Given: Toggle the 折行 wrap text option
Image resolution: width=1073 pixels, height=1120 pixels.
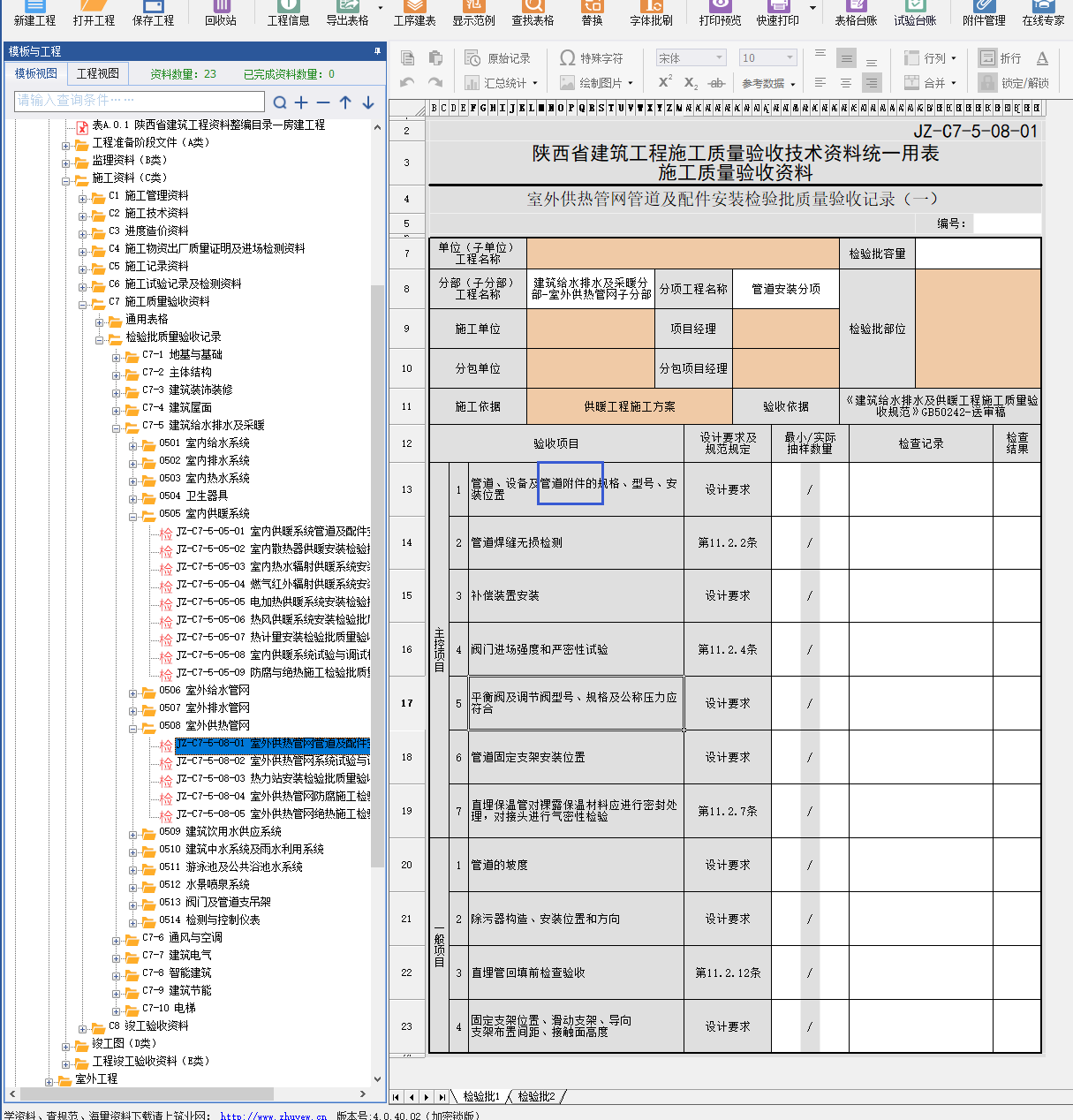Looking at the screenshot, I should pos(1001,58).
